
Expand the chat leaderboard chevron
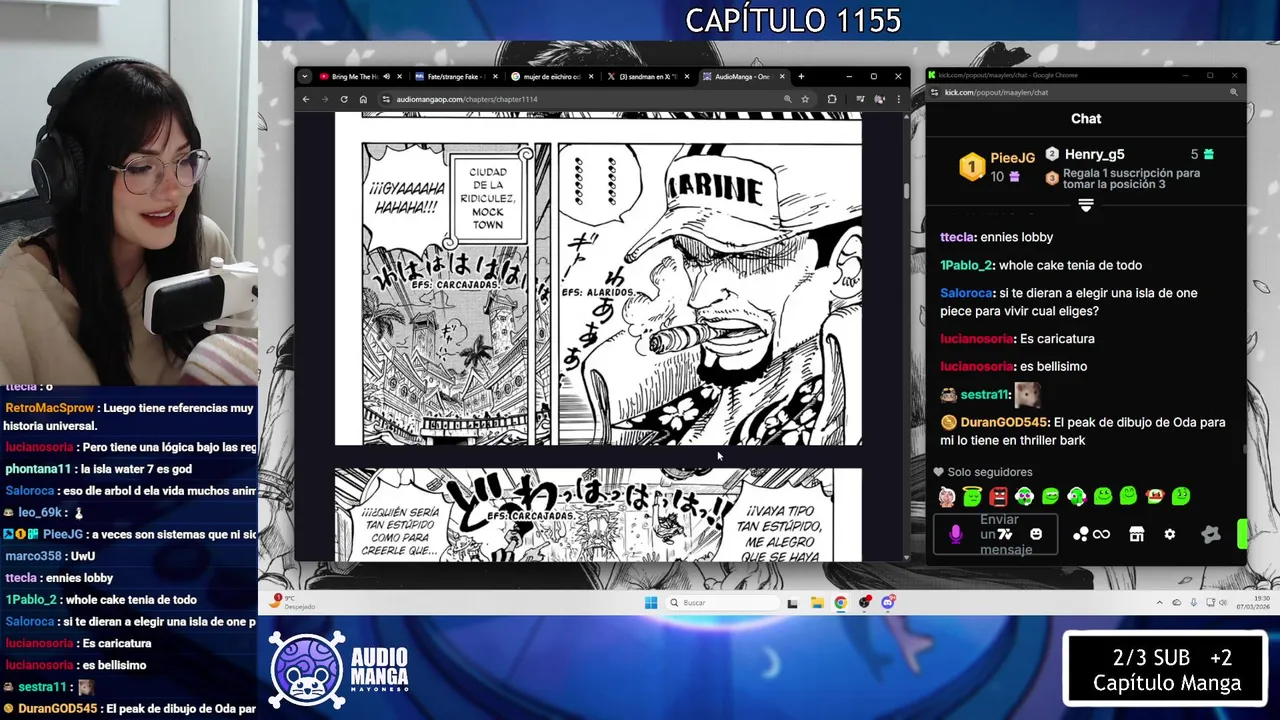point(1086,205)
